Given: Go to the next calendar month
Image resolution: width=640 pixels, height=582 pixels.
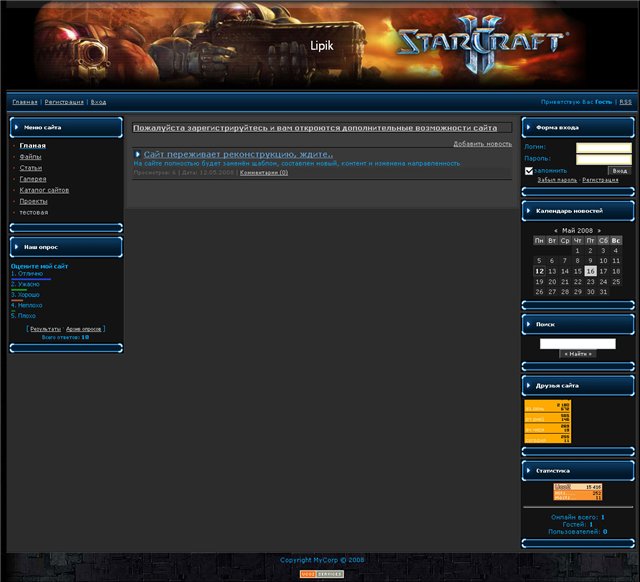Looking at the screenshot, I should click(x=599, y=231).
